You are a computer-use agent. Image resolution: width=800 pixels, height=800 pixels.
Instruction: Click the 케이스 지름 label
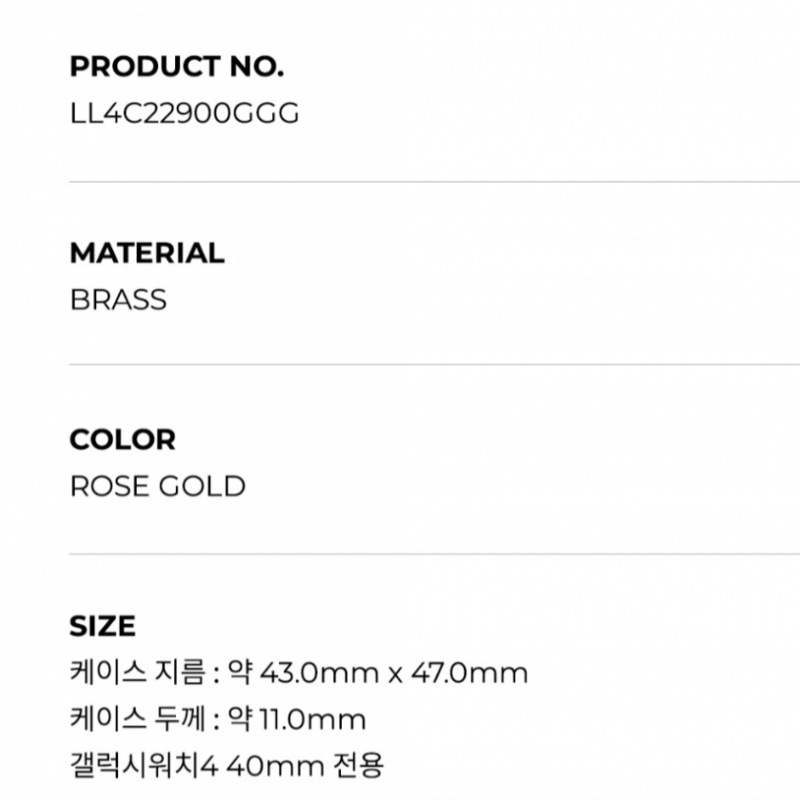click(136, 672)
